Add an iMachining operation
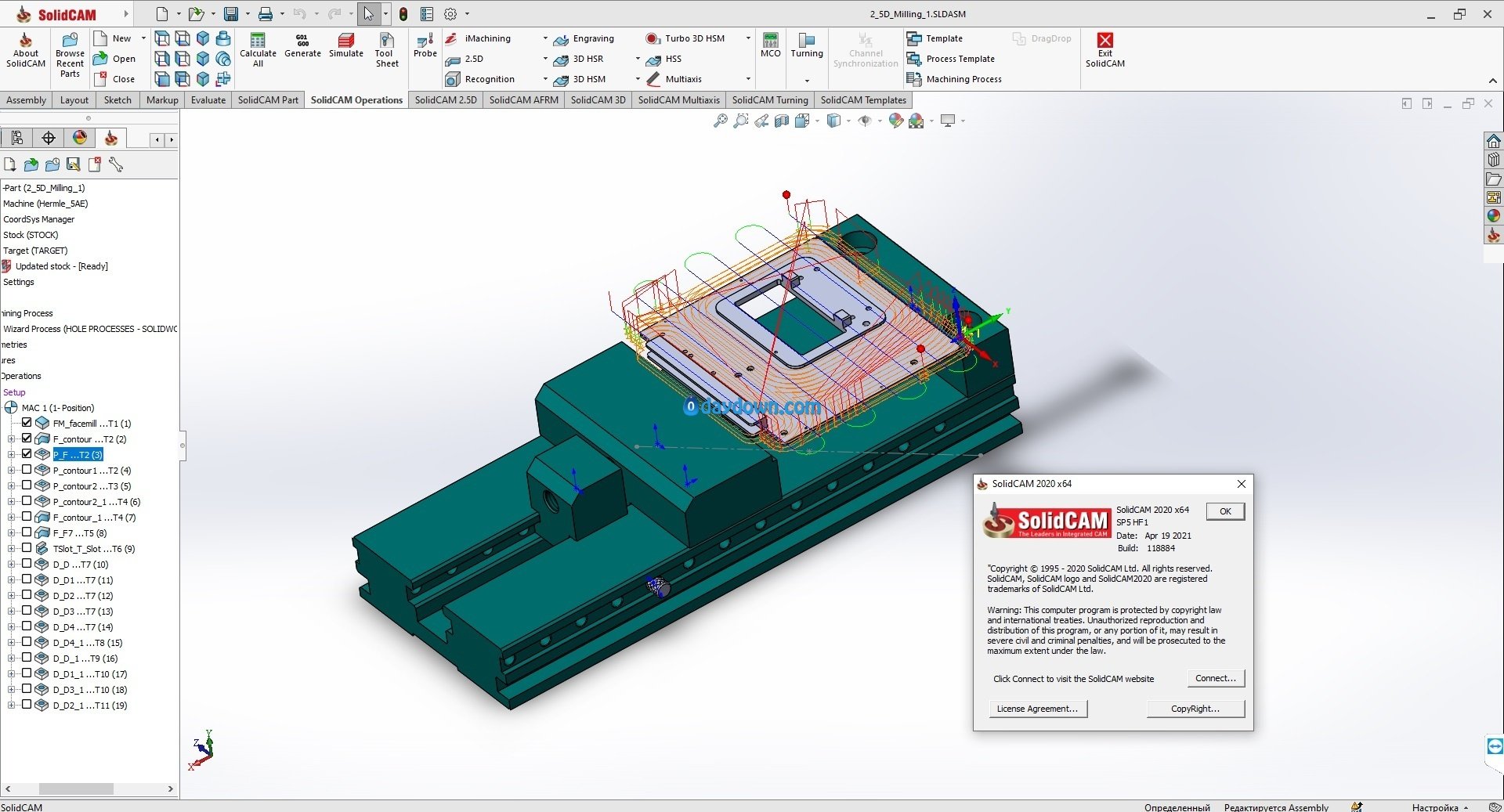Viewport: 1504px width, 812px height. click(479, 38)
